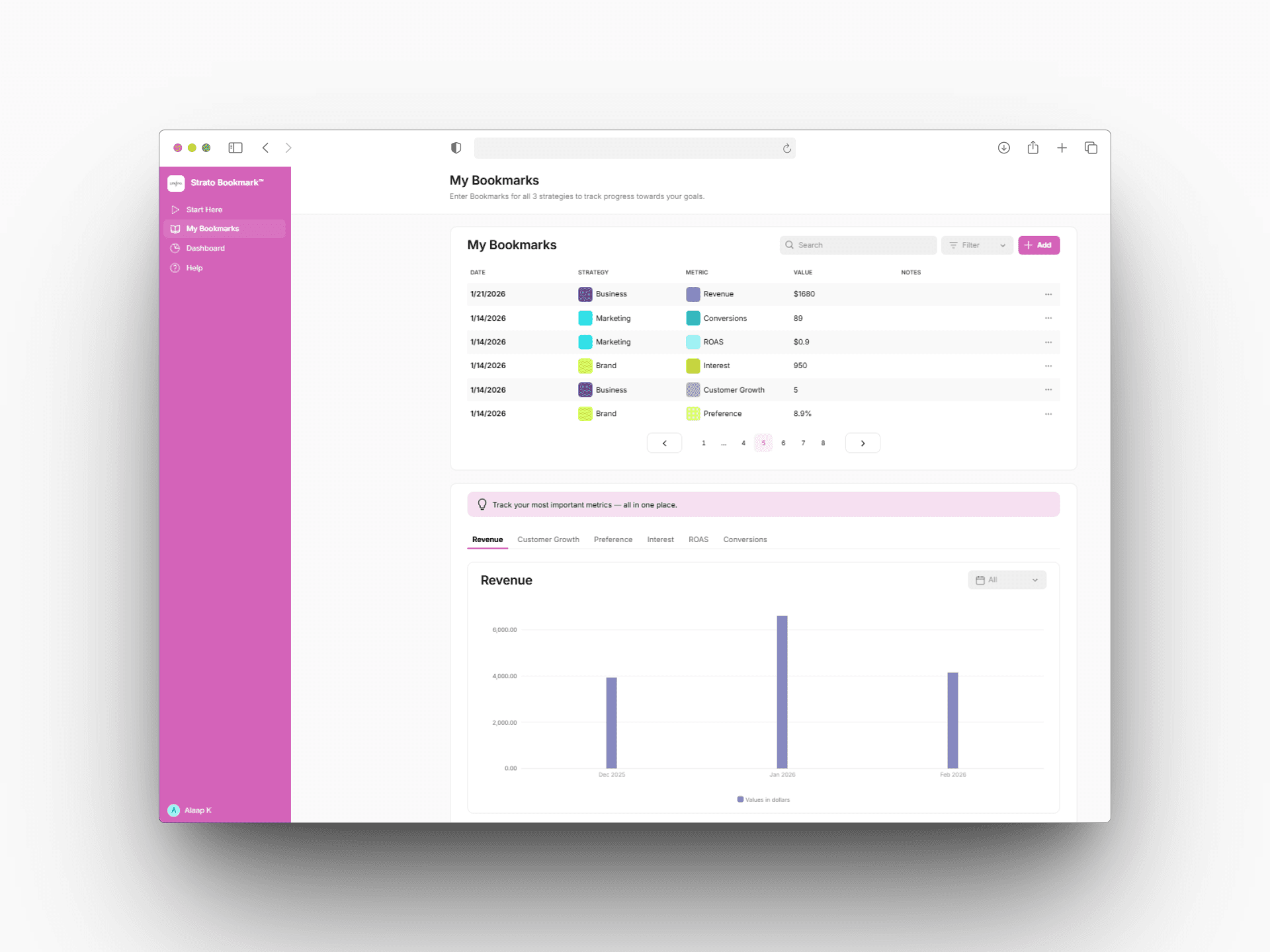The image size is (1270, 952).
Task: Open the All date range dropdown
Action: coord(1006,580)
